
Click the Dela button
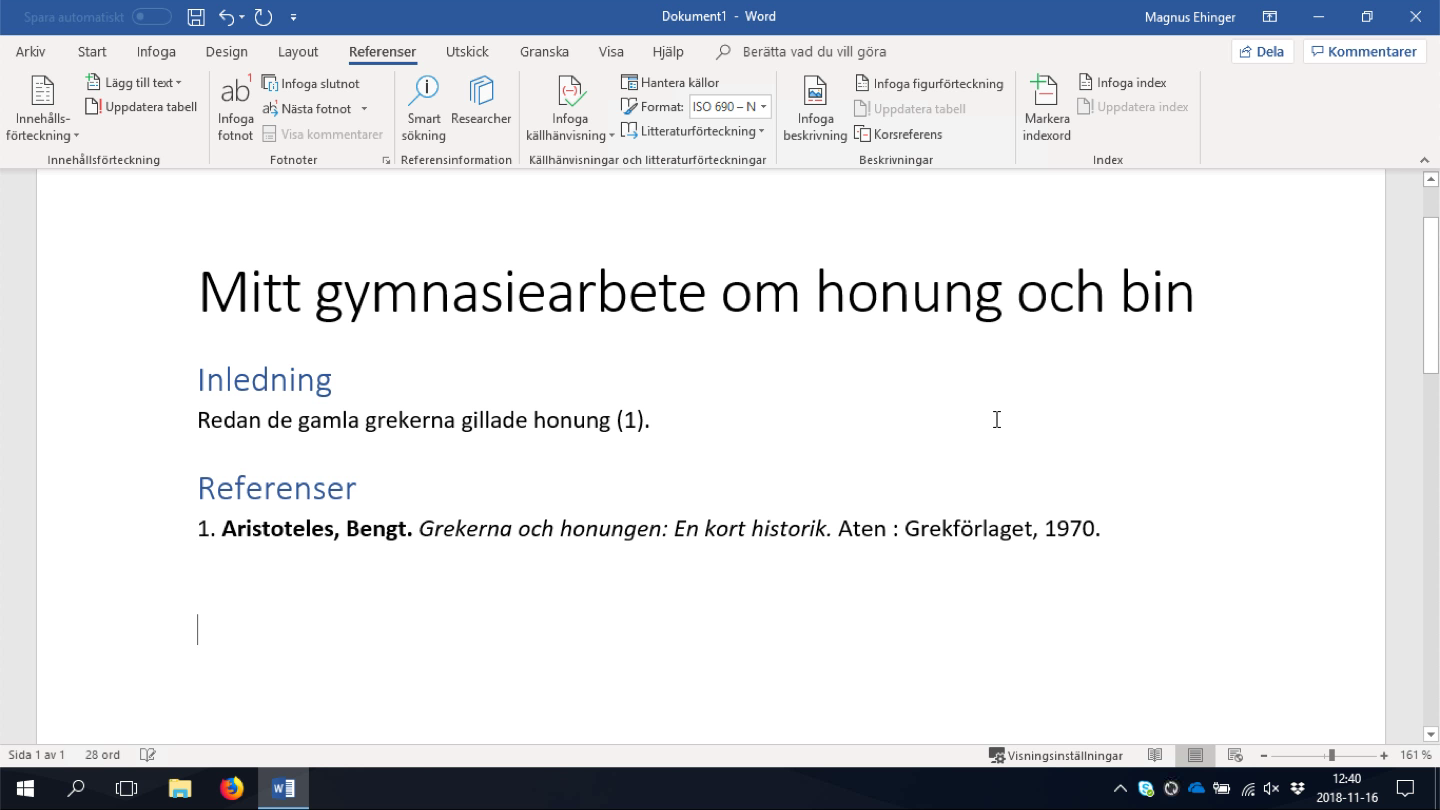pyautogui.click(x=1262, y=52)
